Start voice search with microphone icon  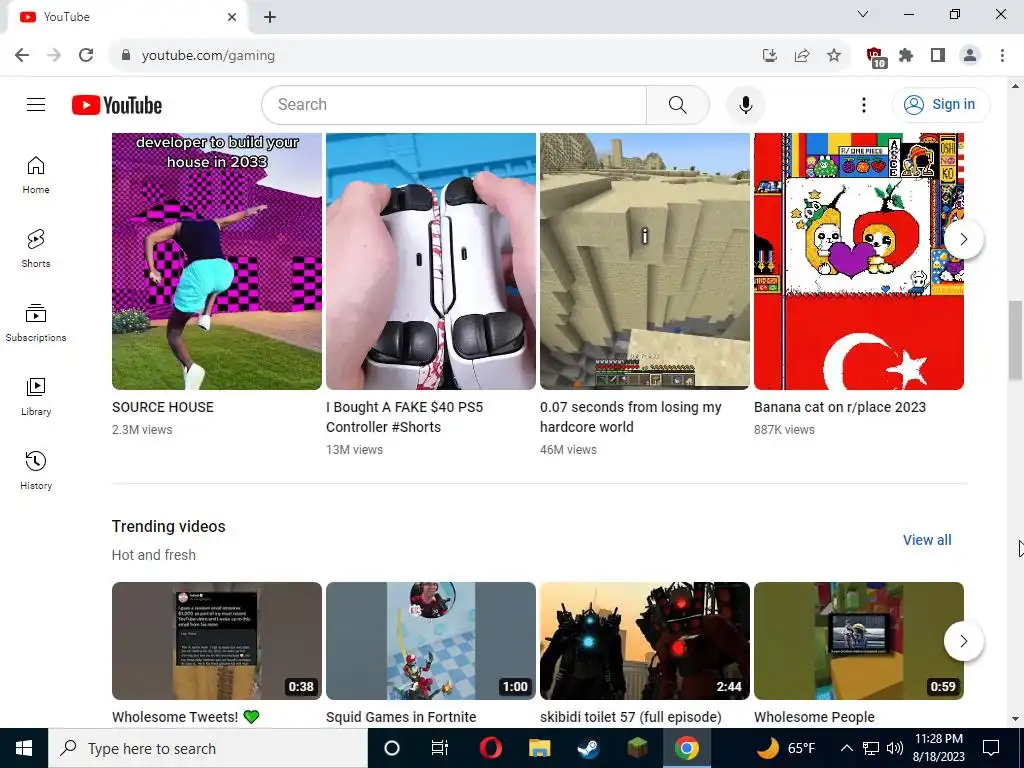coord(745,104)
